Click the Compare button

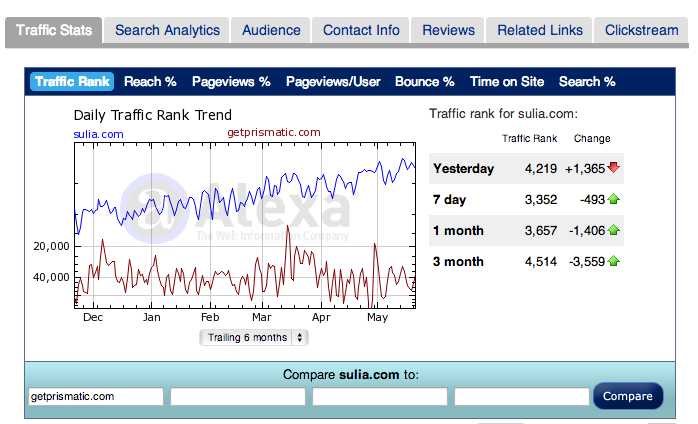click(628, 396)
